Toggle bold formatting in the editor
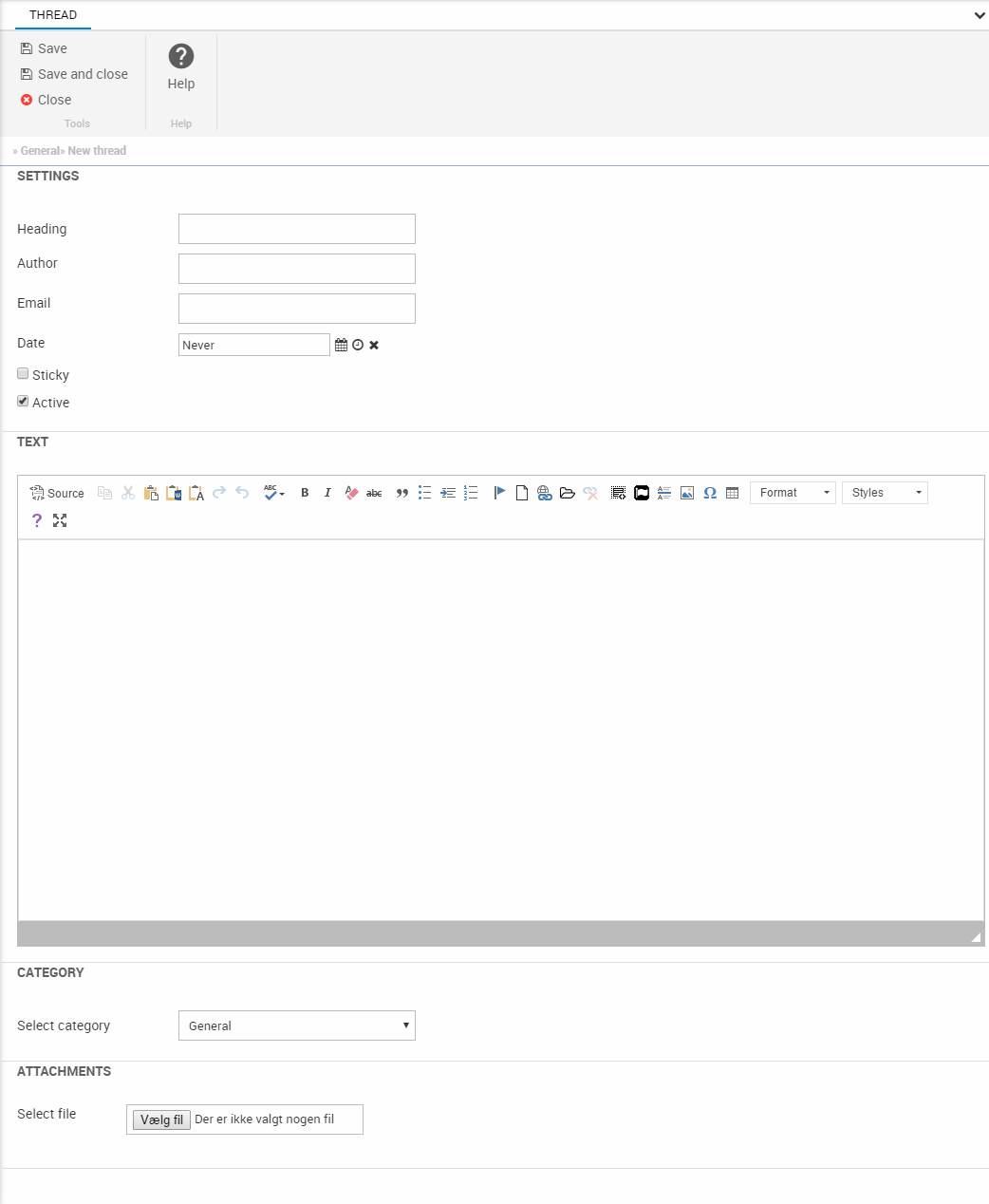 305,493
